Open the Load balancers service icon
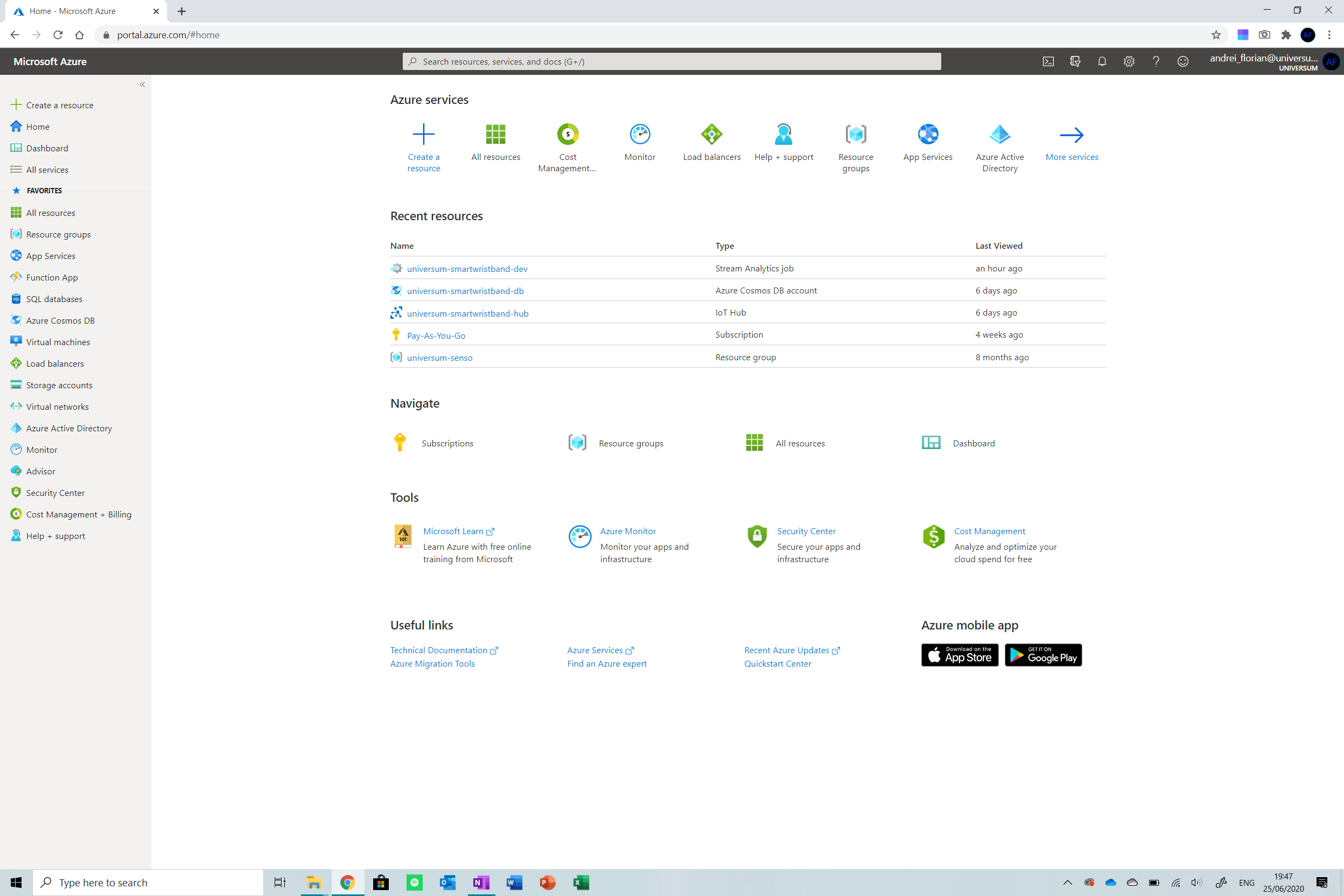 click(711, 135)
